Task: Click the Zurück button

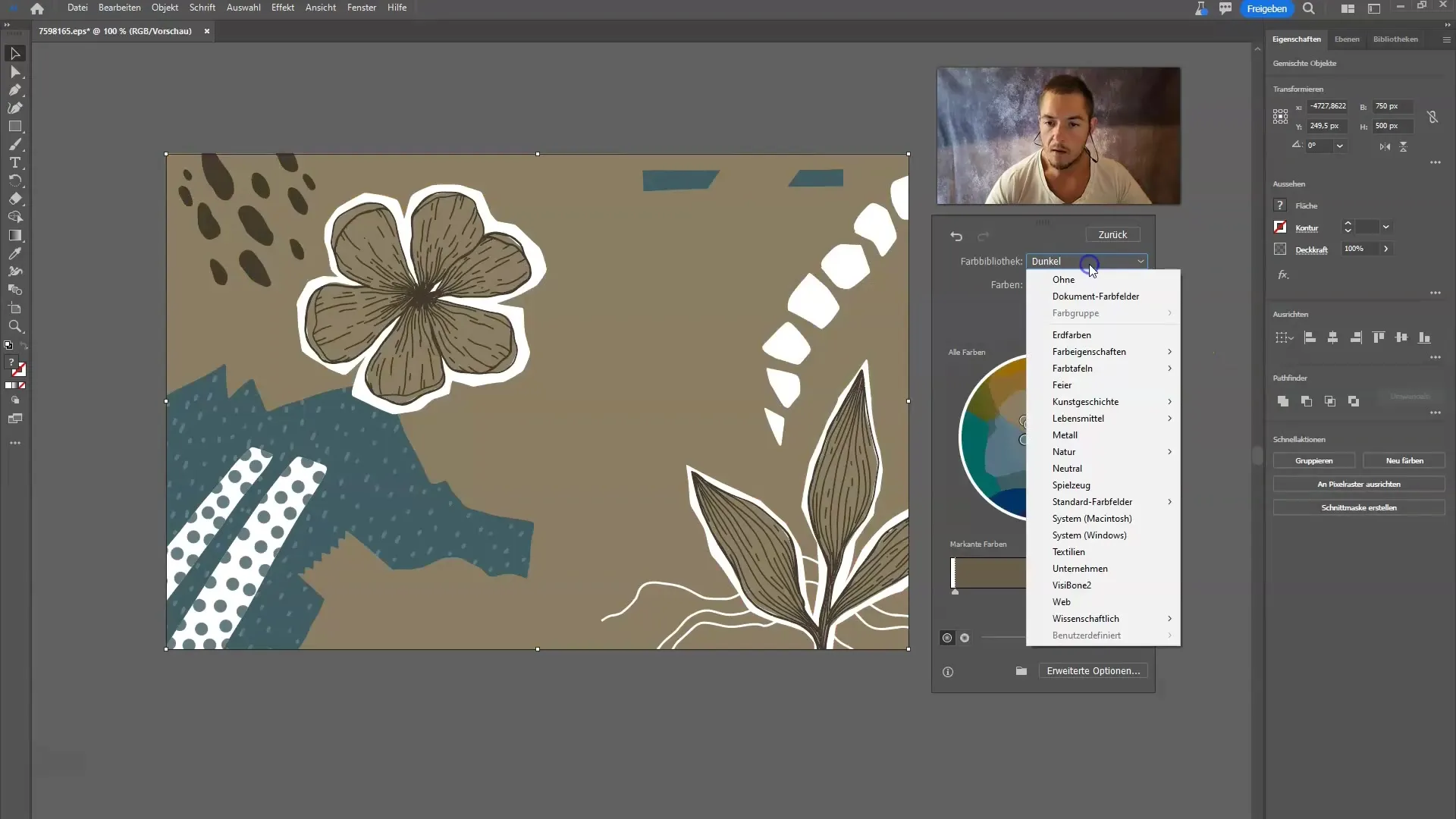Action: pos(1112,235)
